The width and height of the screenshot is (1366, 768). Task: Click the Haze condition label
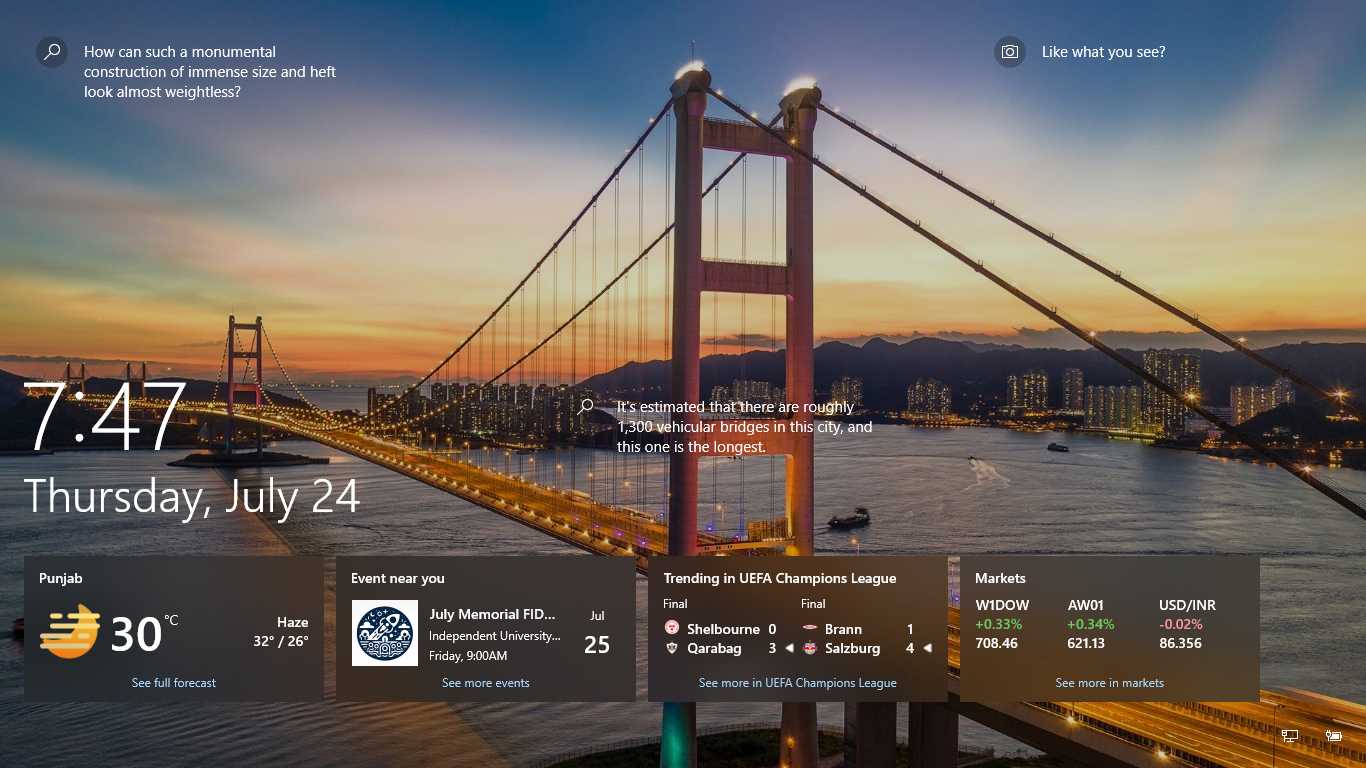tap(293, 622)
